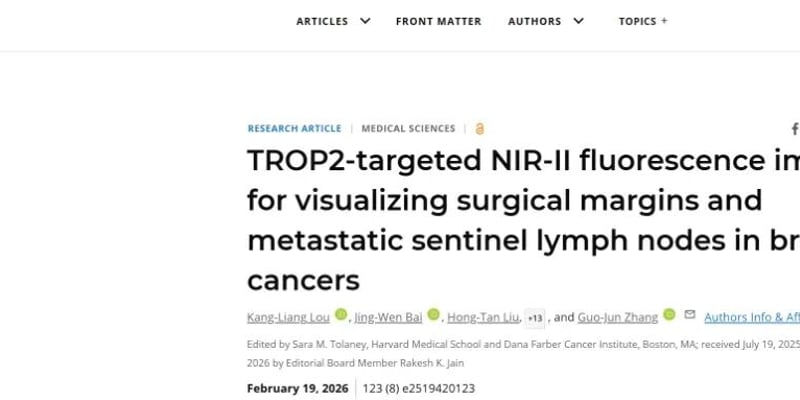Click the chevron arrow beside ARTICLES
The image size is (800, 400).
click(x=365, y=21)
